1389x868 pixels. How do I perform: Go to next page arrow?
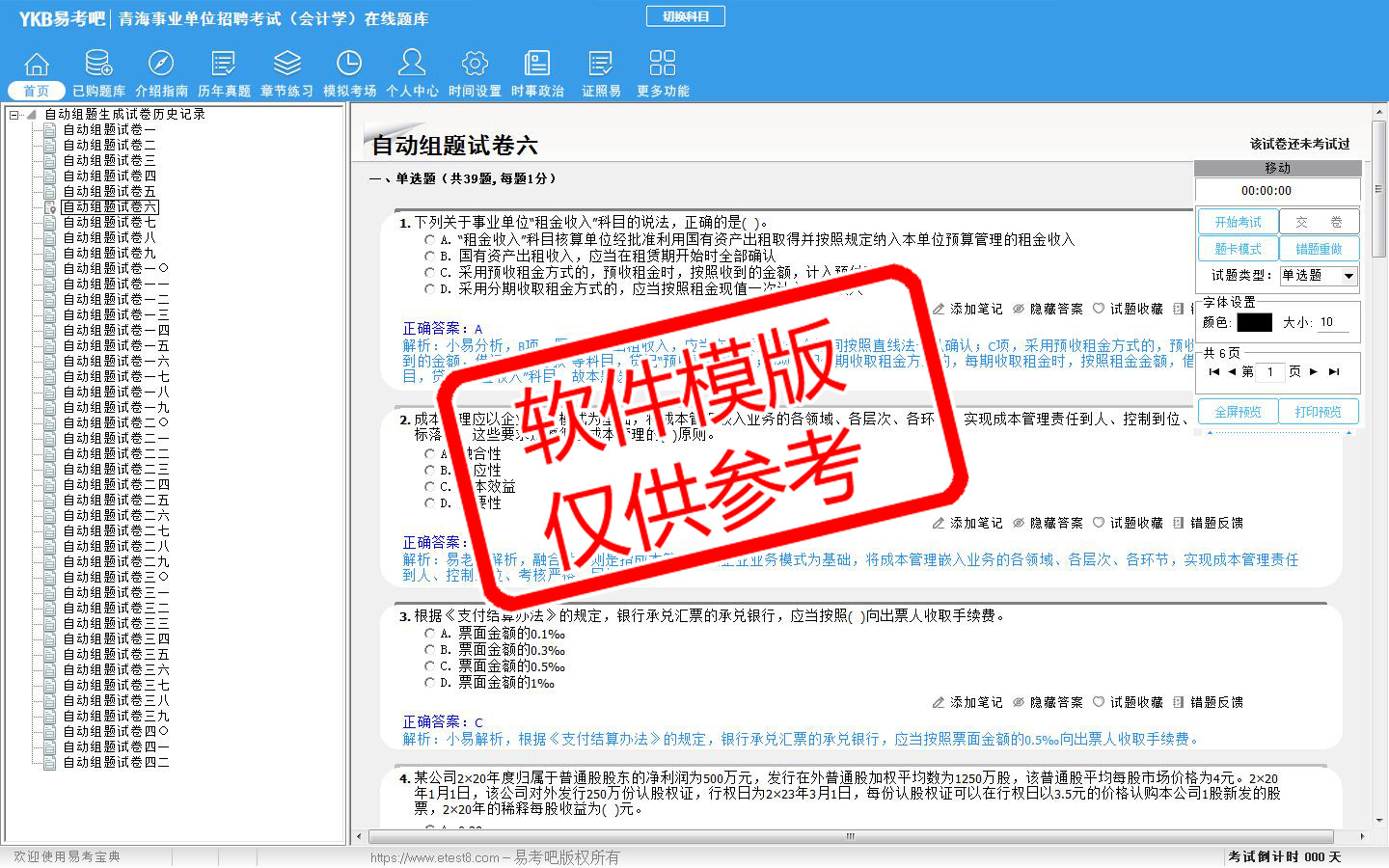pos(1314,371)
